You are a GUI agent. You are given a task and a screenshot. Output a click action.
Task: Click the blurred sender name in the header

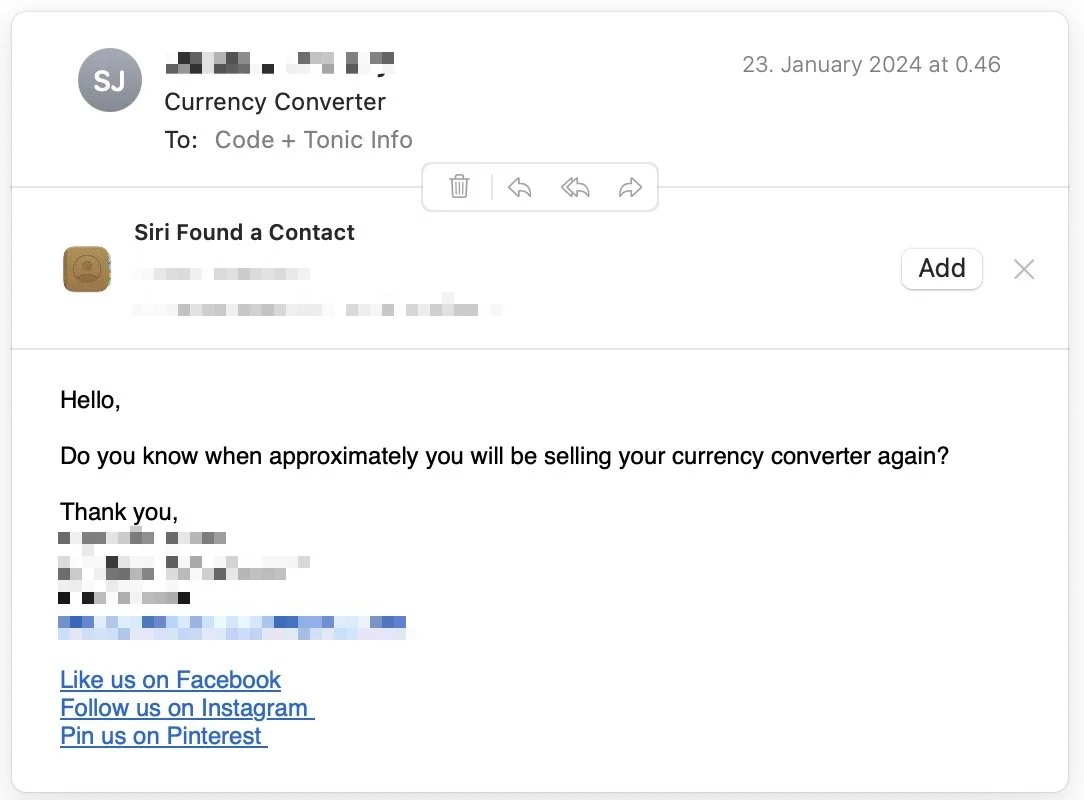[x=279, y=63]
